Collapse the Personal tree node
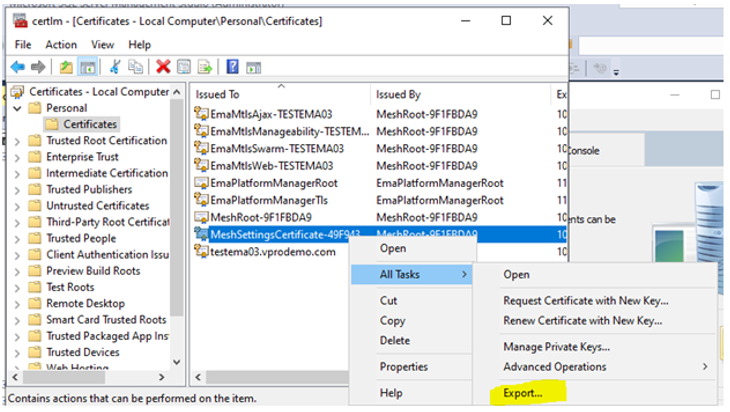This screenshot has width=730, height=412. click(x=17, y=108)
